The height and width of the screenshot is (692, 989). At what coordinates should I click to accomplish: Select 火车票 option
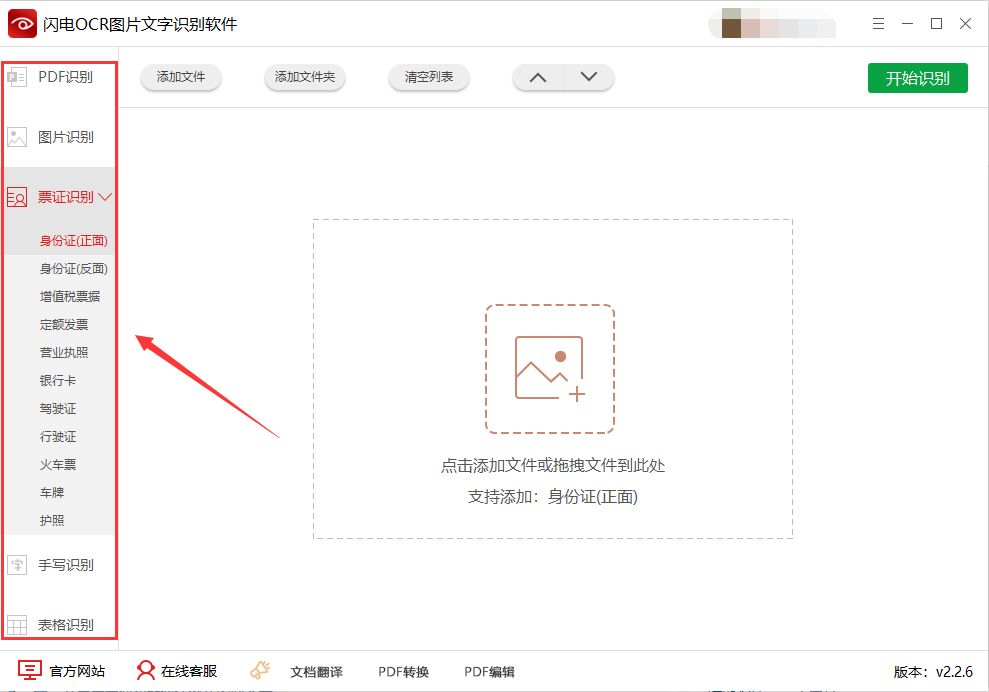tap(58, 464)
